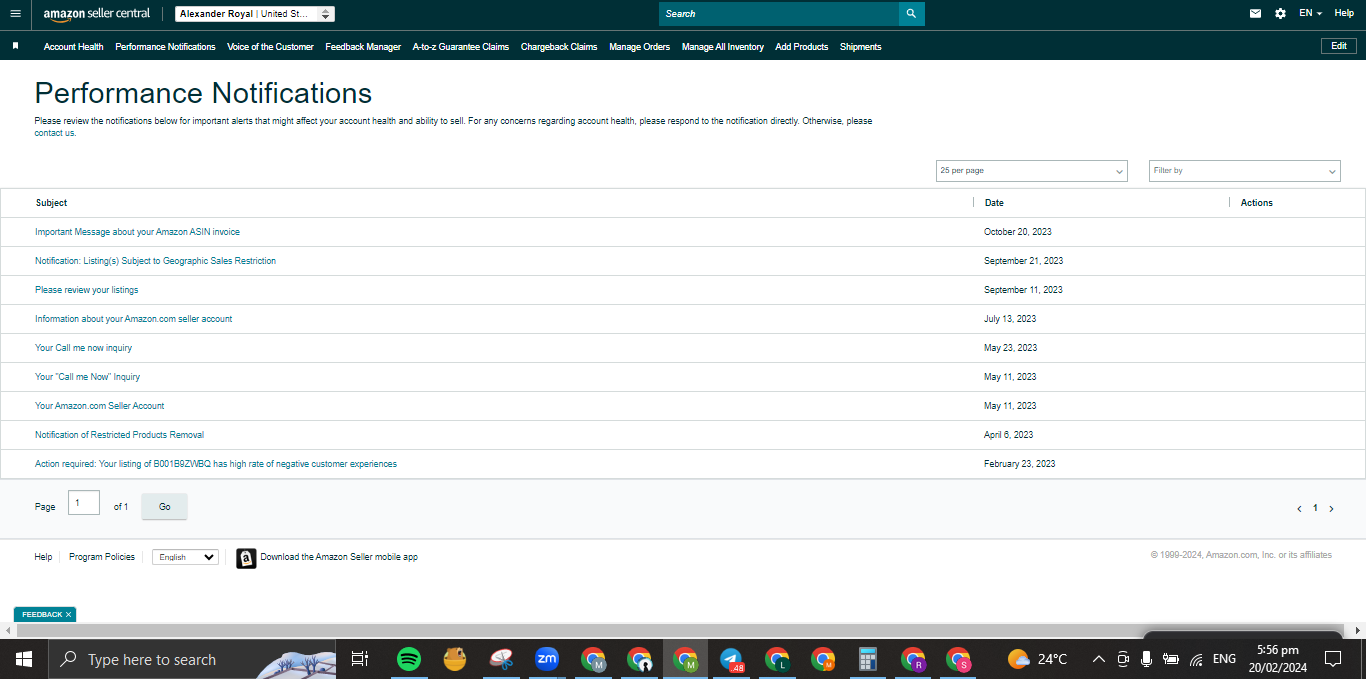Open the Windows notification center
The height and width of the screenshot is (679, 1366).
(1332, 659)
